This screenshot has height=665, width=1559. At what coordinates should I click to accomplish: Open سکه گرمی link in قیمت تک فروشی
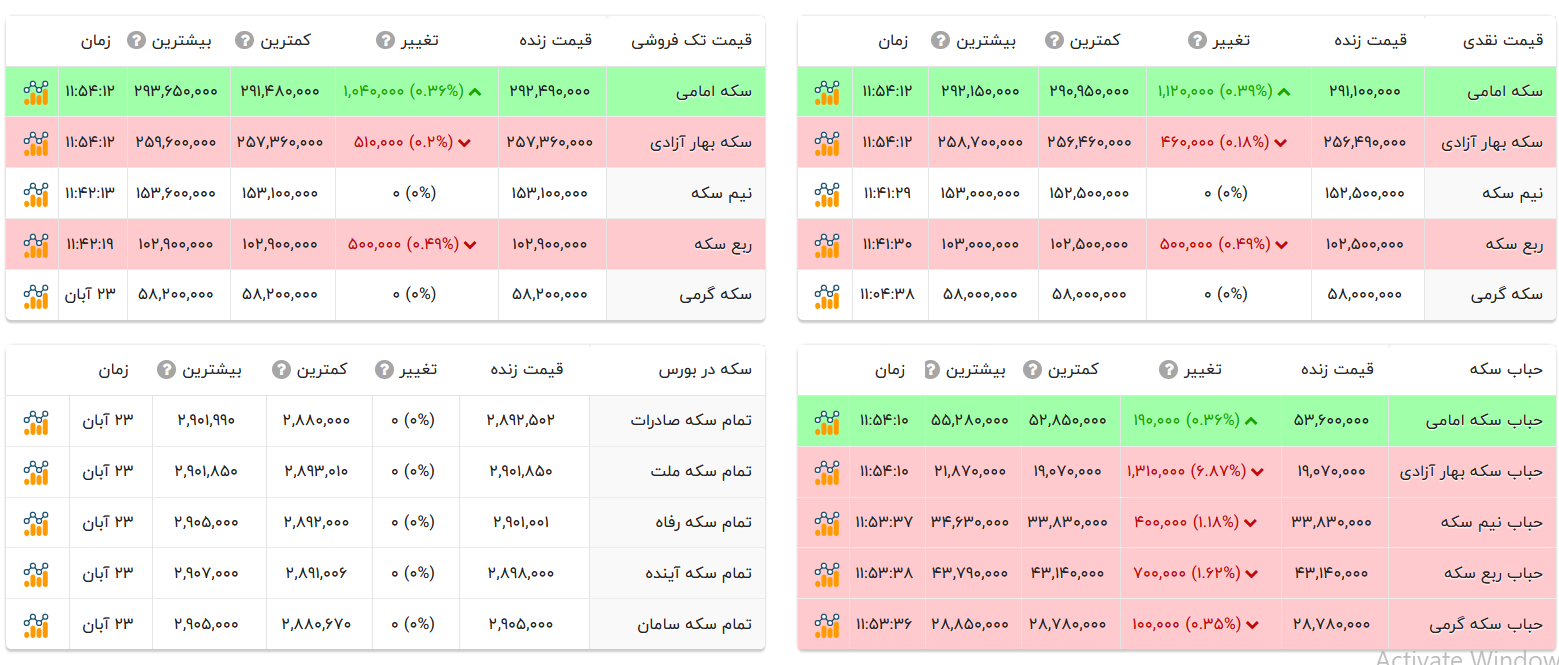(x=715, y=295)
